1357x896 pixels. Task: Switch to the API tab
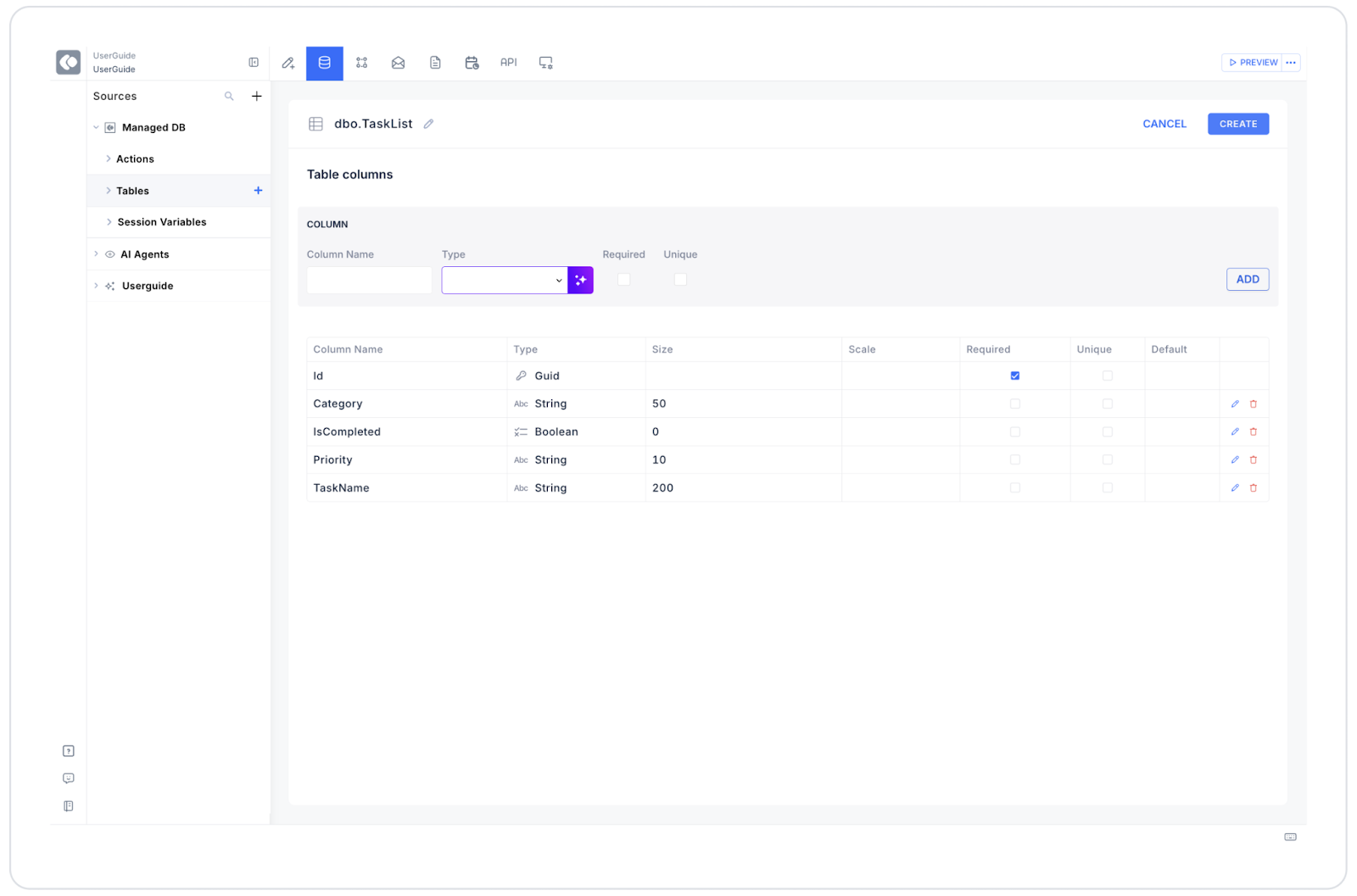tap(509, 63)
